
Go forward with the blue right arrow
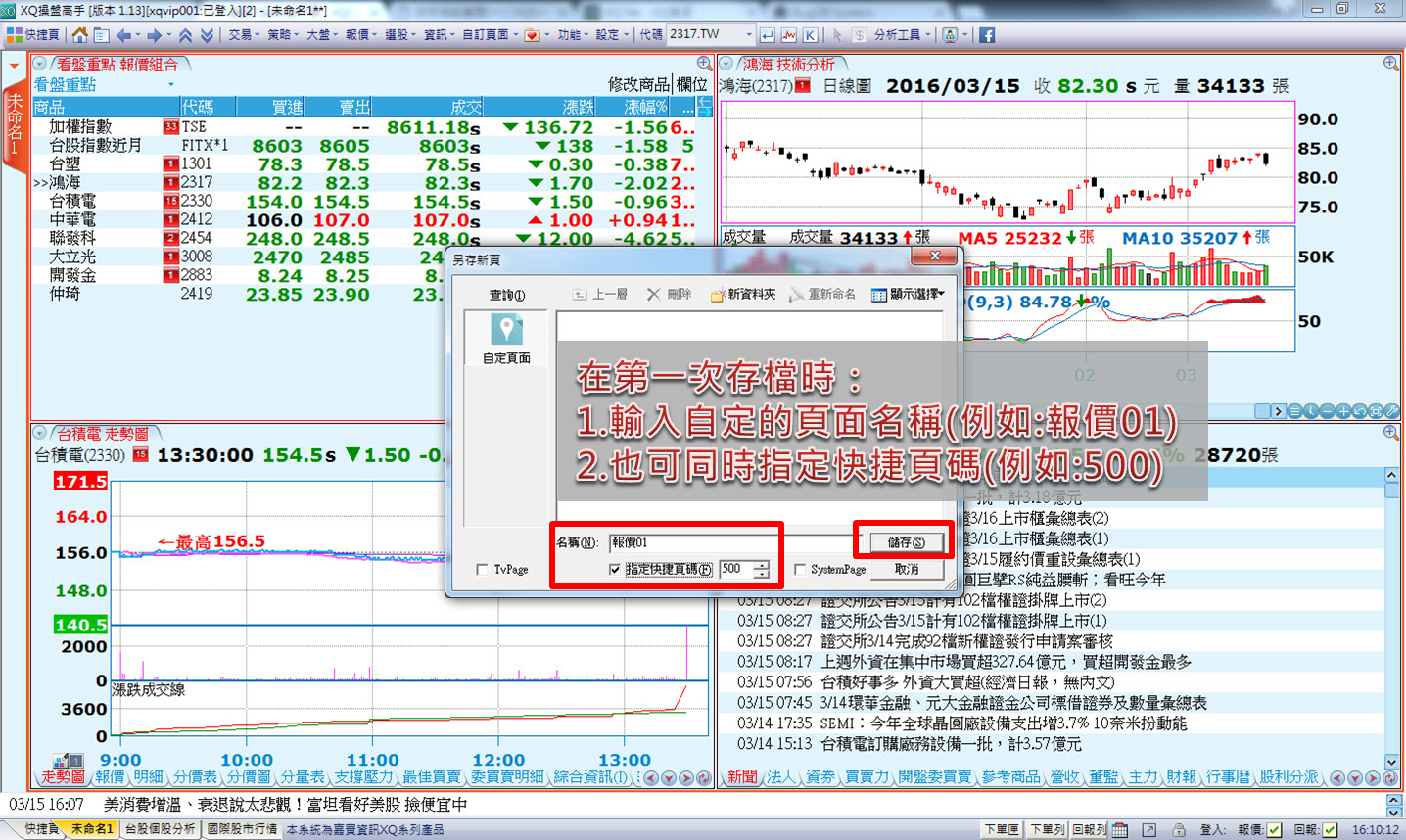154,35
